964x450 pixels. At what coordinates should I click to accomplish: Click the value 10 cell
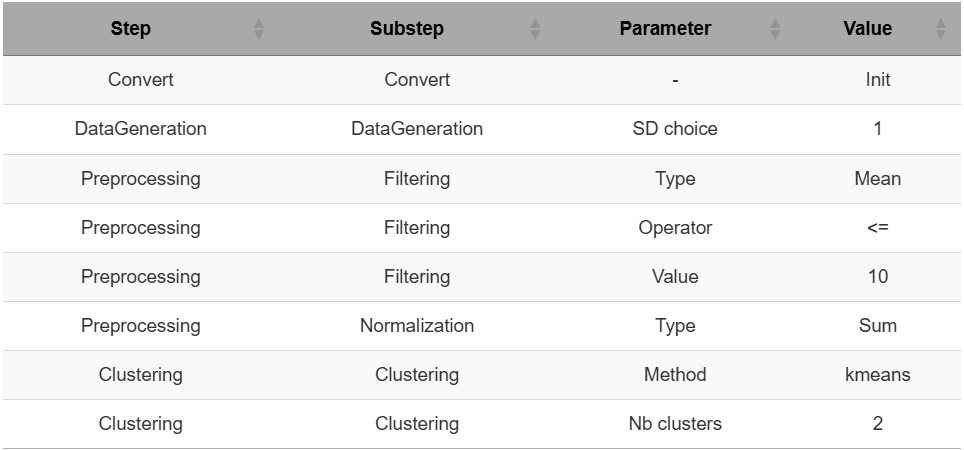[x=878, y=277]
